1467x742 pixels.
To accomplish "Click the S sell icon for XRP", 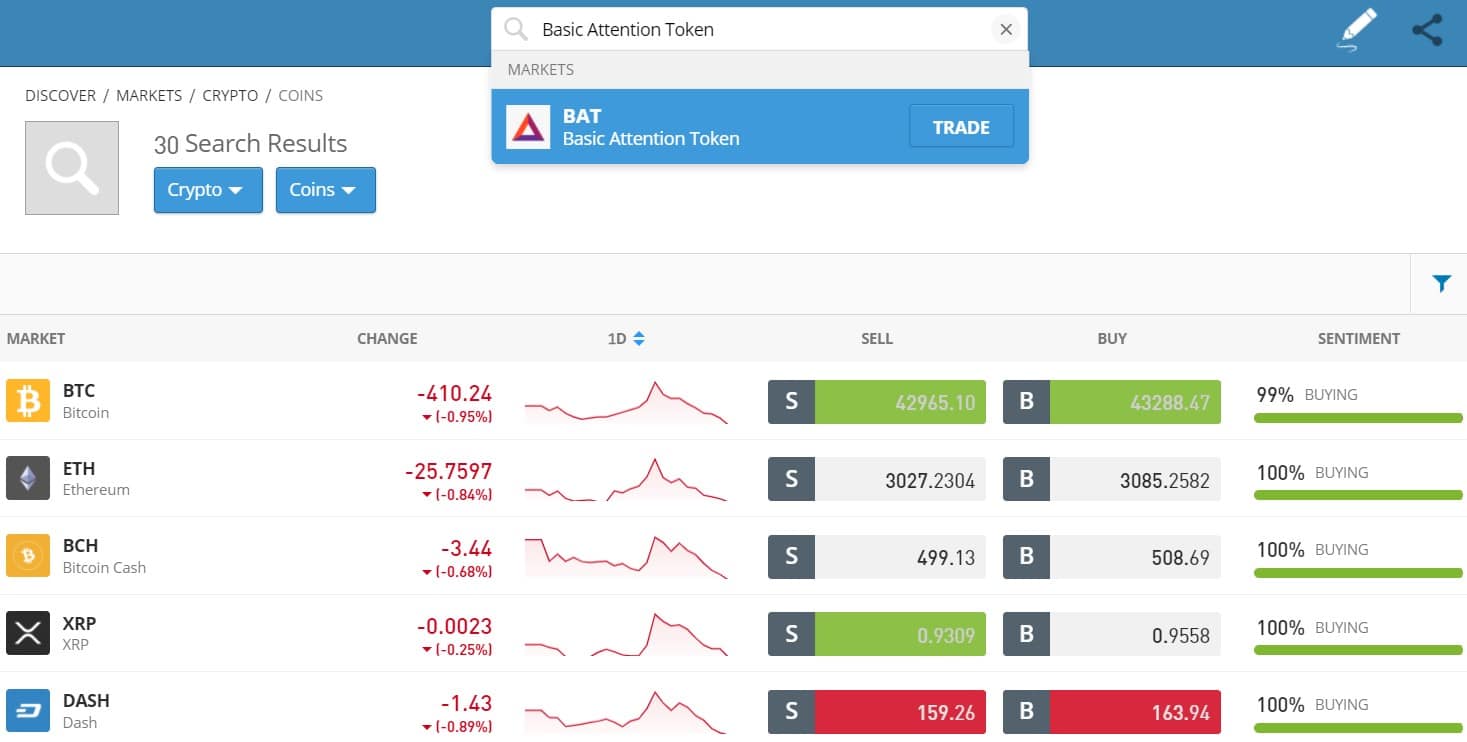I will point(792,634).
